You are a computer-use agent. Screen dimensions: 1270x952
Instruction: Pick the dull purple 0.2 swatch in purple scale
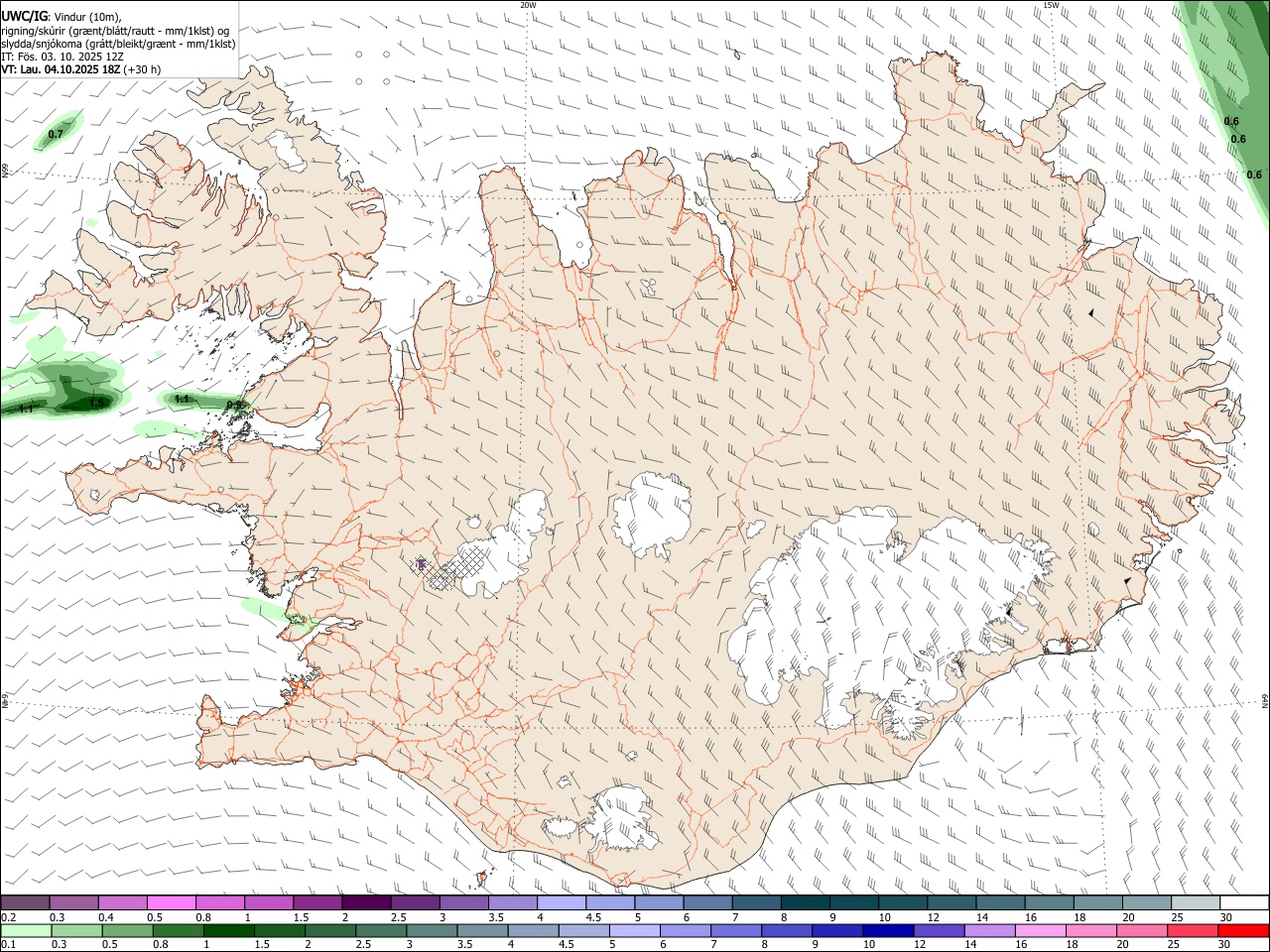point(25,903)
